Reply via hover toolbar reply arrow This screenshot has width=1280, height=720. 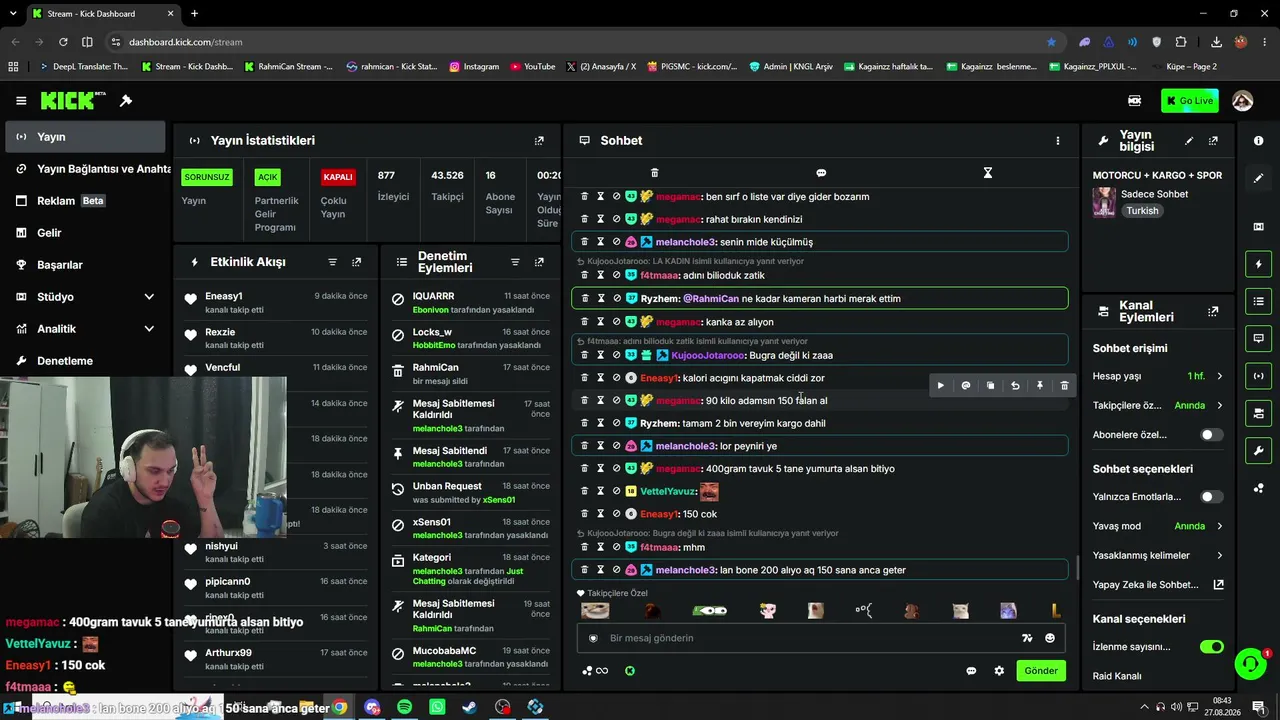pos(1015,385)
